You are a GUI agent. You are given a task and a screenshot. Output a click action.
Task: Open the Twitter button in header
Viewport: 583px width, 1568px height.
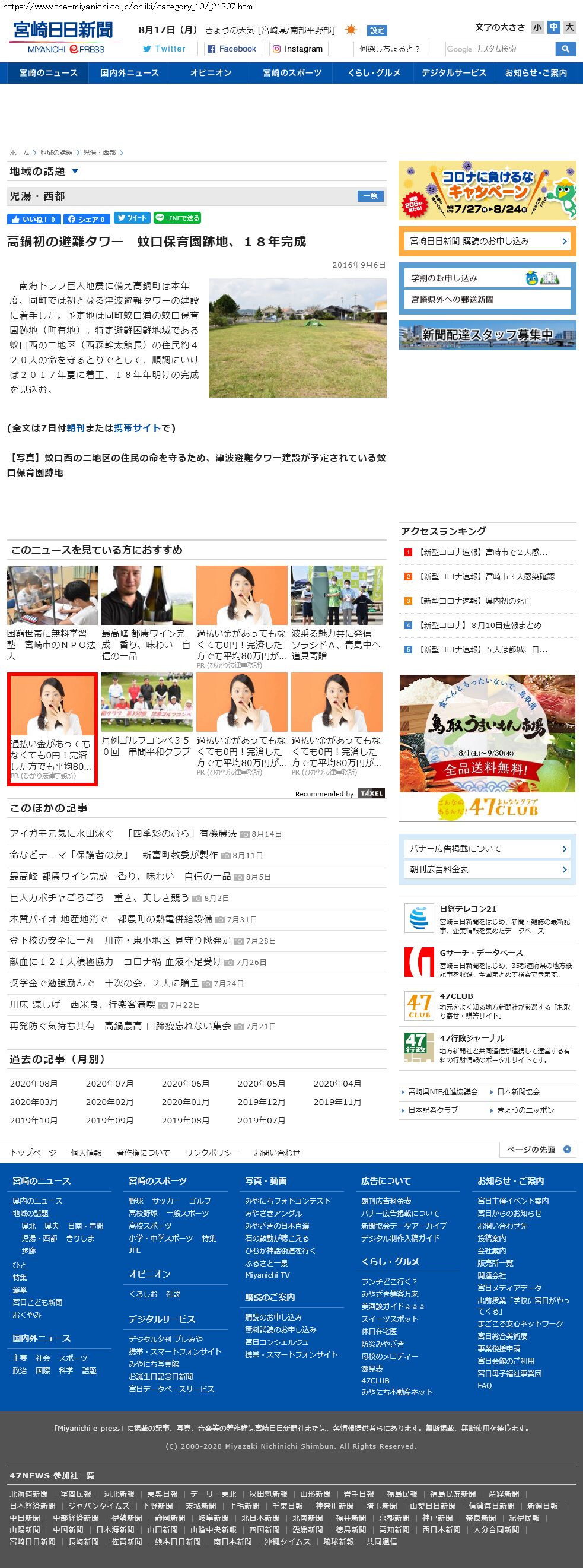[x=168, y=49]
